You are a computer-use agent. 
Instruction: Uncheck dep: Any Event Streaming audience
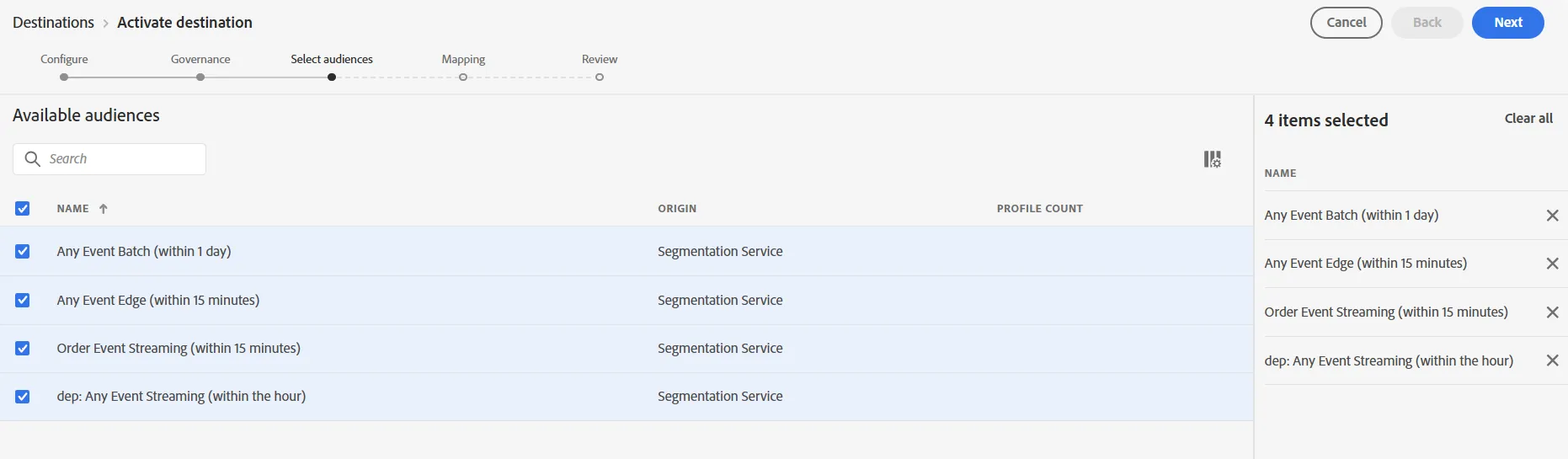click(x=23, y=396)
